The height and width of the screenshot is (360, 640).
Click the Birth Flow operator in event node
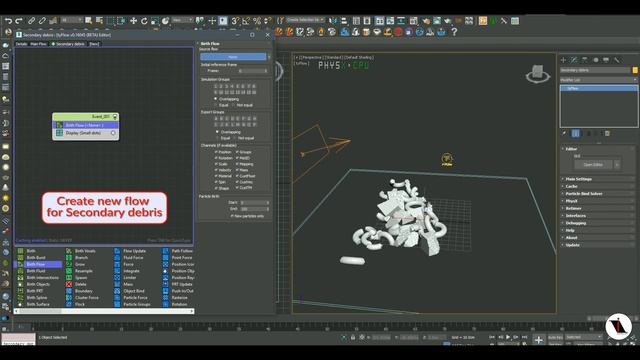tap(86, 125)
